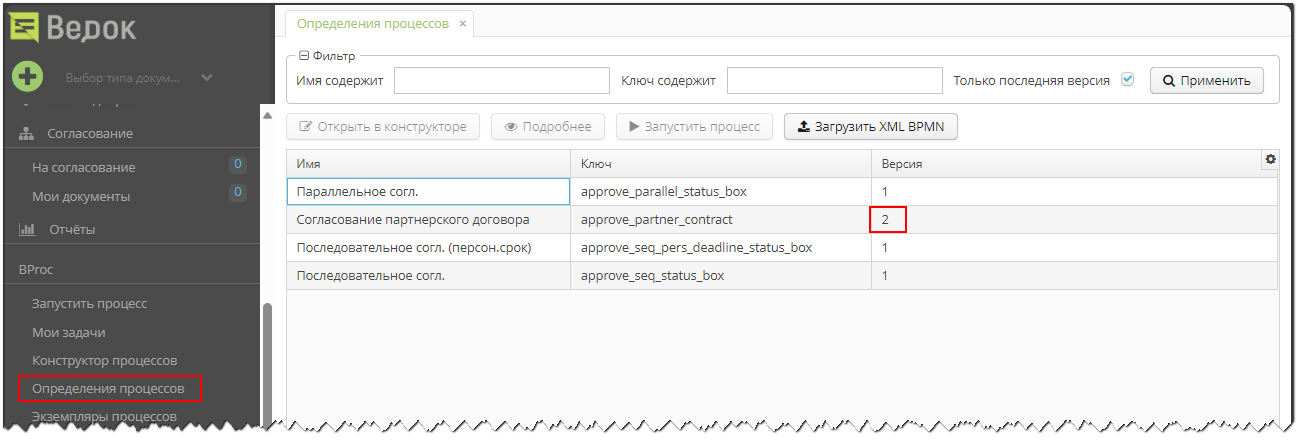Click the sidebar vertical scrollbar thumb
Image resolution: width=1297 pixels, height=441 pixels.
pyautogui.click(x=267, y=362)
